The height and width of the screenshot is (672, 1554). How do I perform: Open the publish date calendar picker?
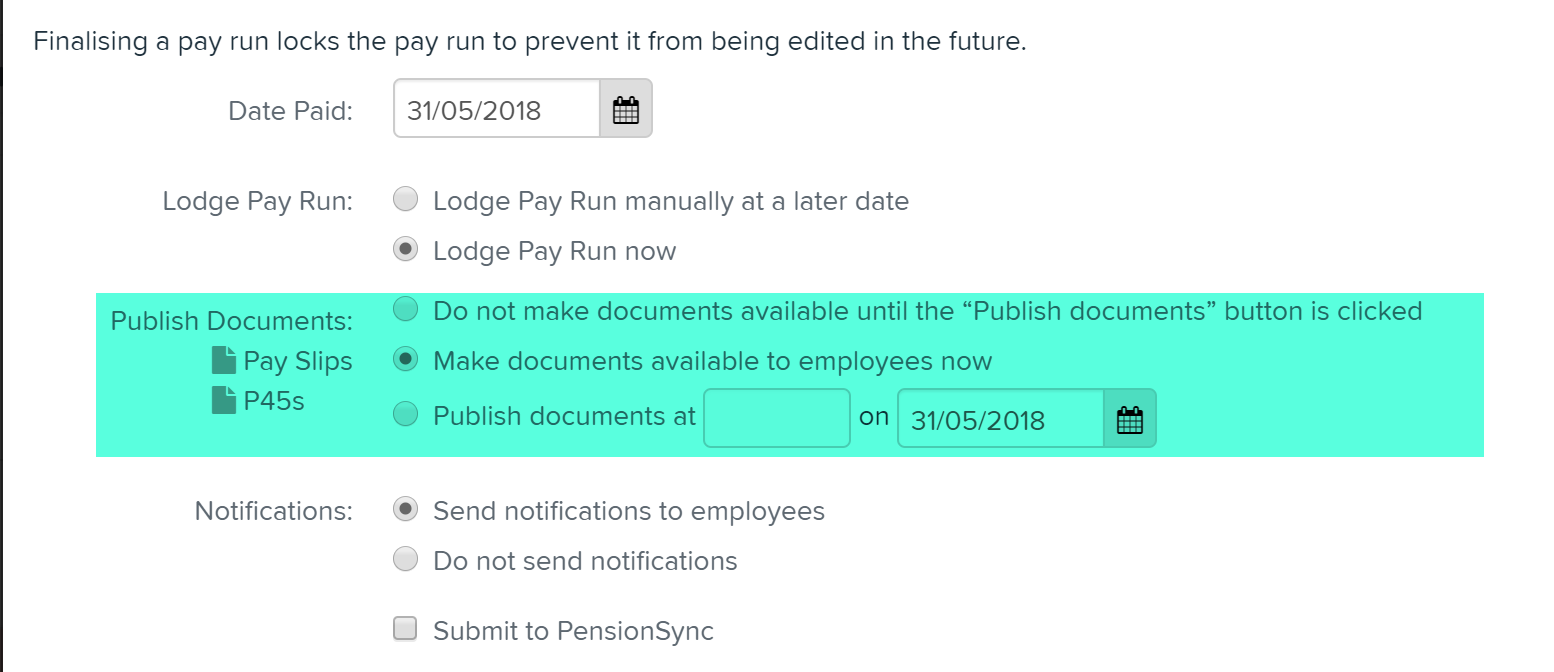[1130, 419]
